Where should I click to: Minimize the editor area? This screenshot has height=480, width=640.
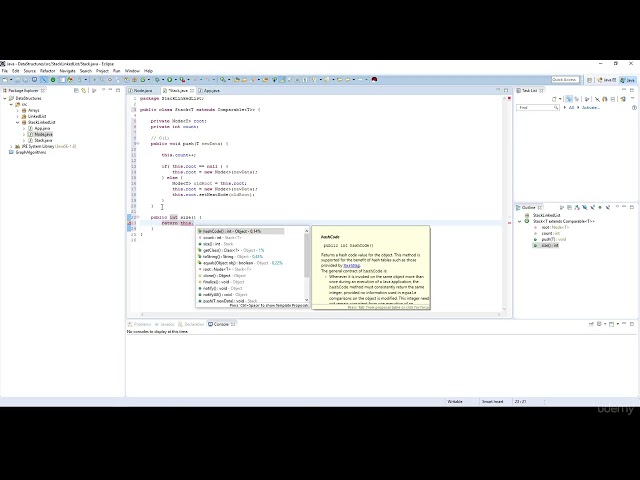coord(498,90)
